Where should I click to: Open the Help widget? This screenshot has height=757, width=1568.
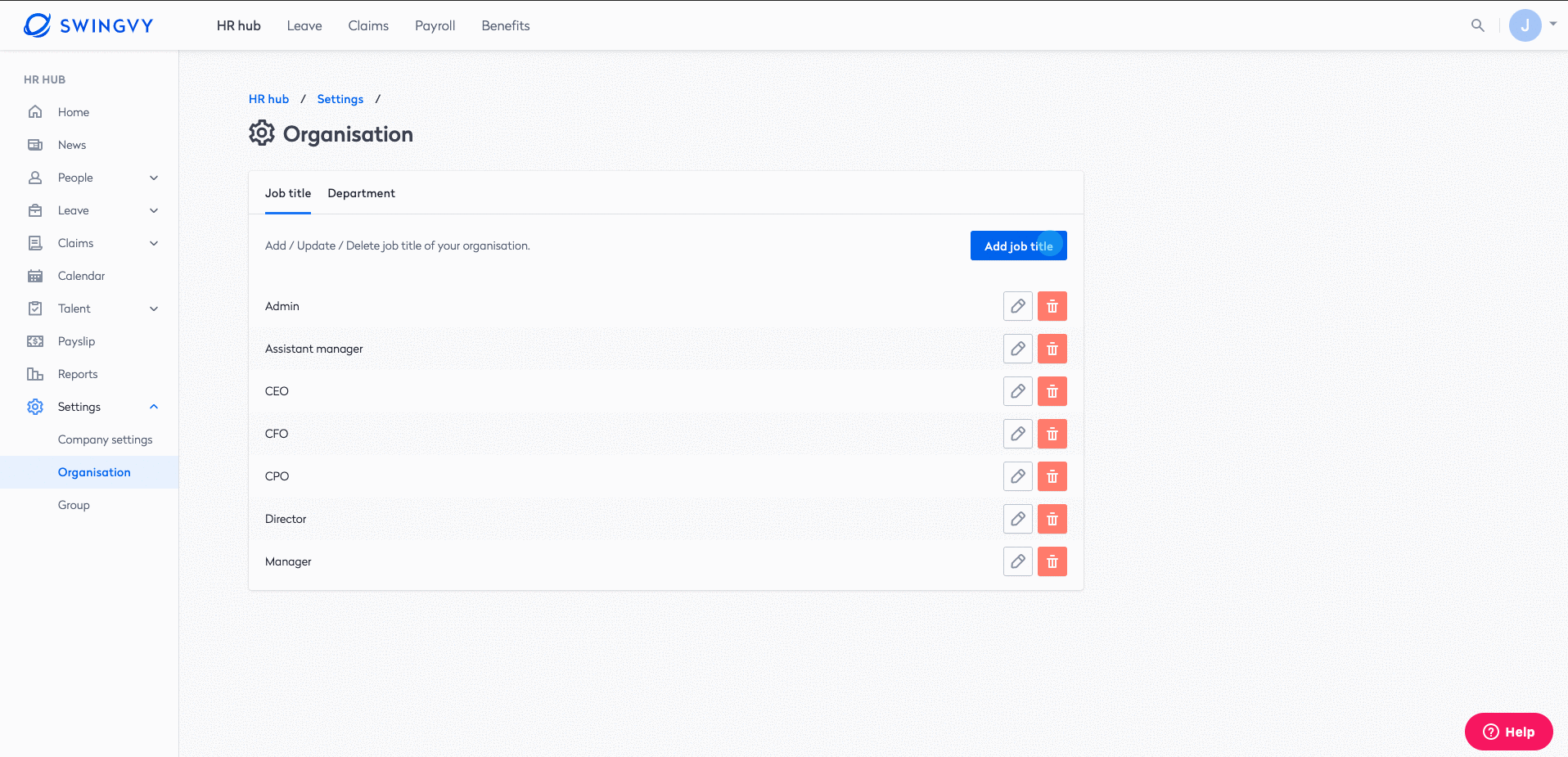pos(1508,732)
